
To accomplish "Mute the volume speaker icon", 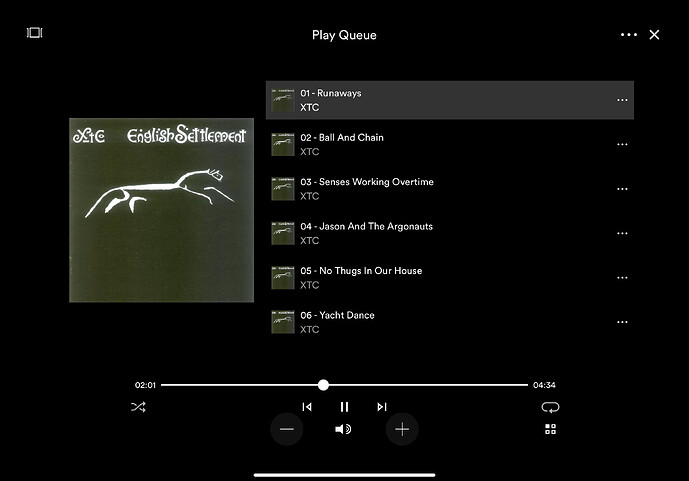I will click(343, 429).
